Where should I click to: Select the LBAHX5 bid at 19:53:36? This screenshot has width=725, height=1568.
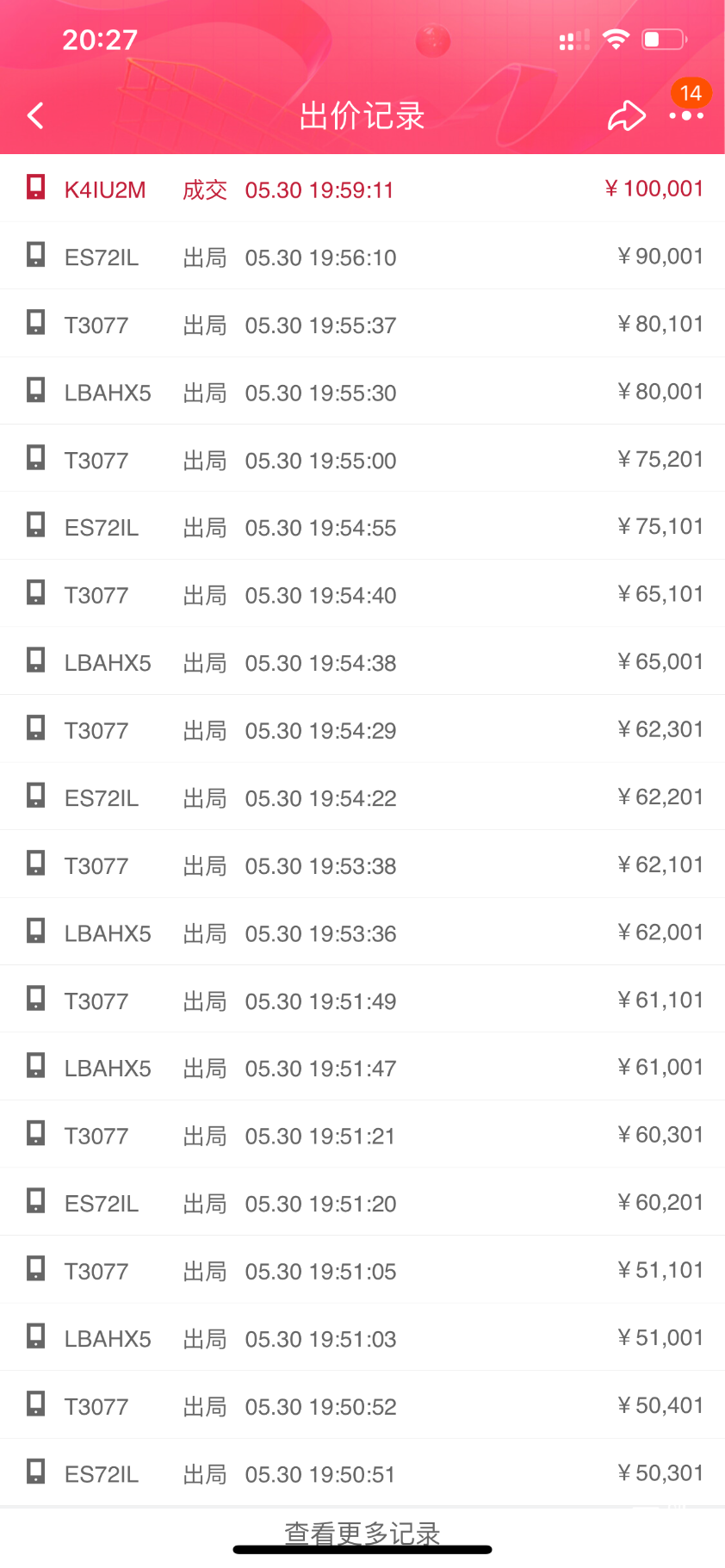coord(108,933)
